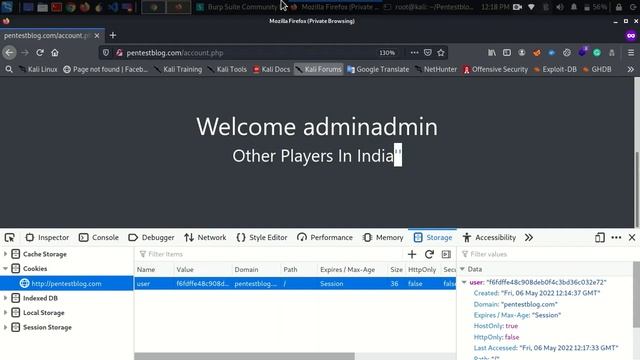The image size is (640, 360).
Task: Open the Kali Docs bookmark
Action: pyautogui.click(x=271, y=69)
